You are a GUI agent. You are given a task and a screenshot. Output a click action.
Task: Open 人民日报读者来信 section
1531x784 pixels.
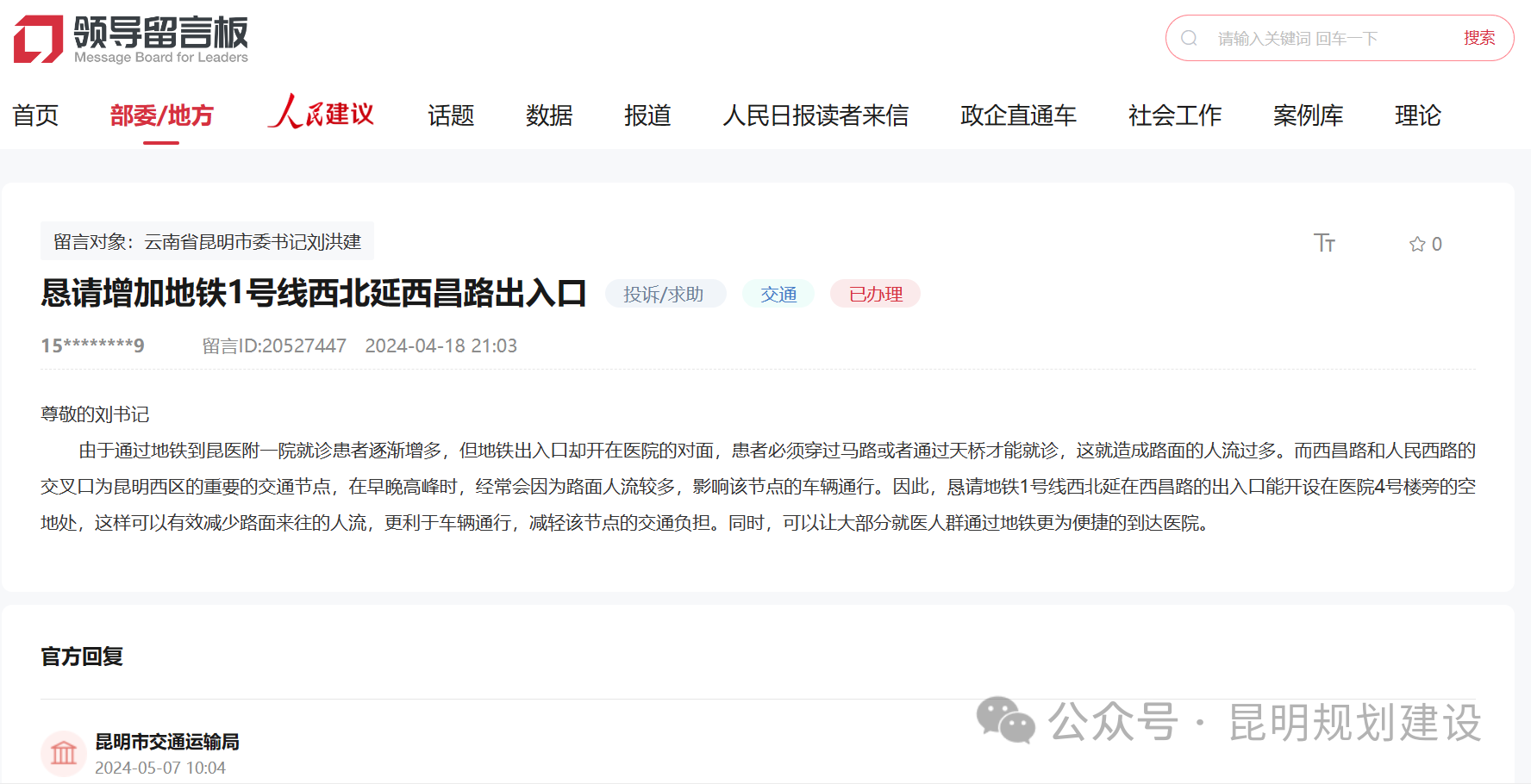pos(815,115)
